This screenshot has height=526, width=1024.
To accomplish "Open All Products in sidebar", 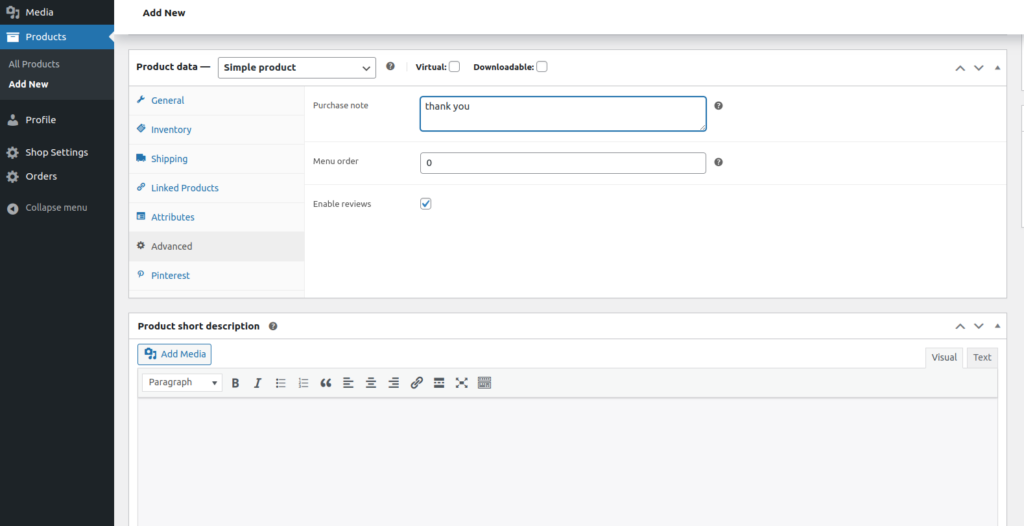I will tap(34, 64).
